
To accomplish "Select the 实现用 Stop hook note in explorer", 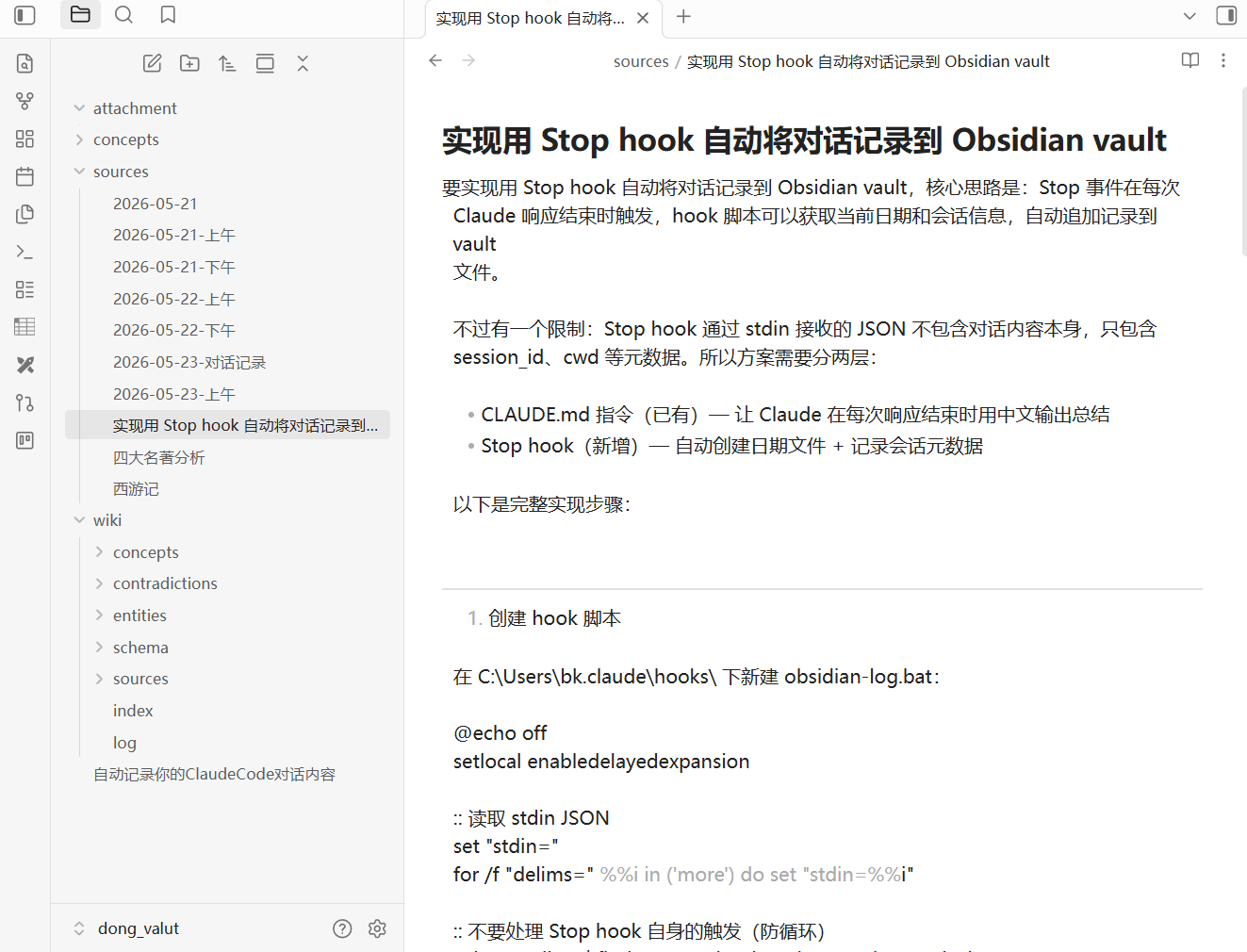I will (x=227, y=425).
